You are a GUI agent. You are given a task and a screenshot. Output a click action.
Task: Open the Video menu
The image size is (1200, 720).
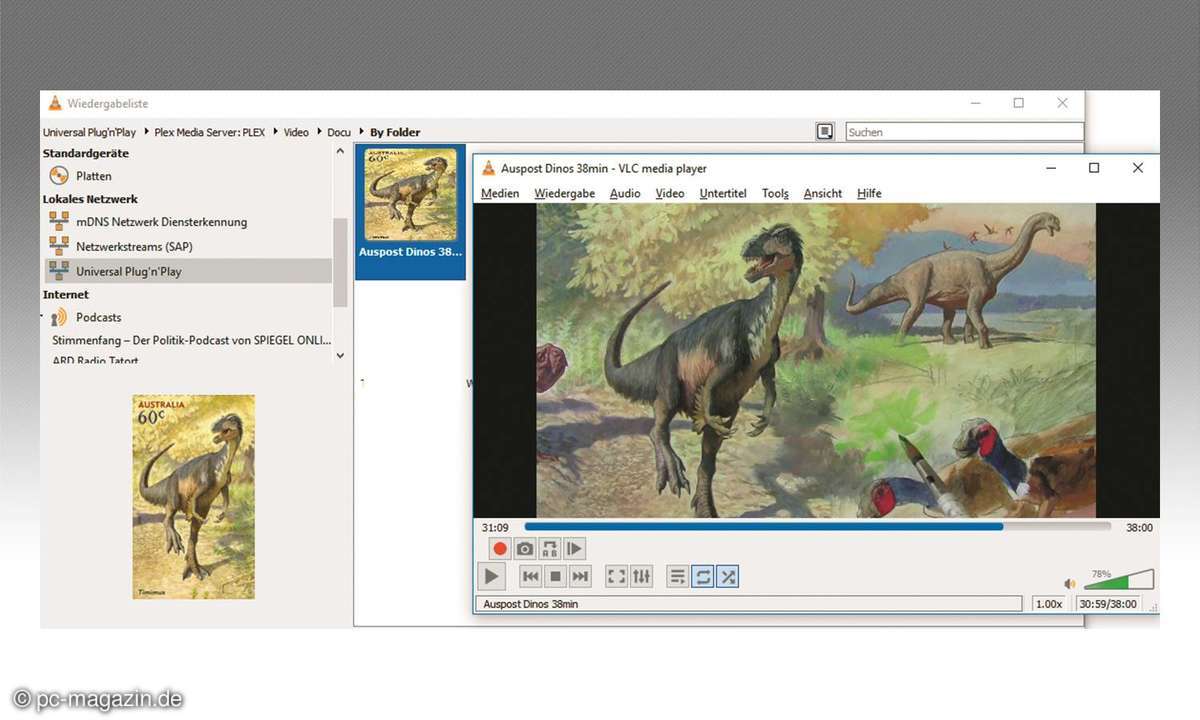click(x=670, y=193)
